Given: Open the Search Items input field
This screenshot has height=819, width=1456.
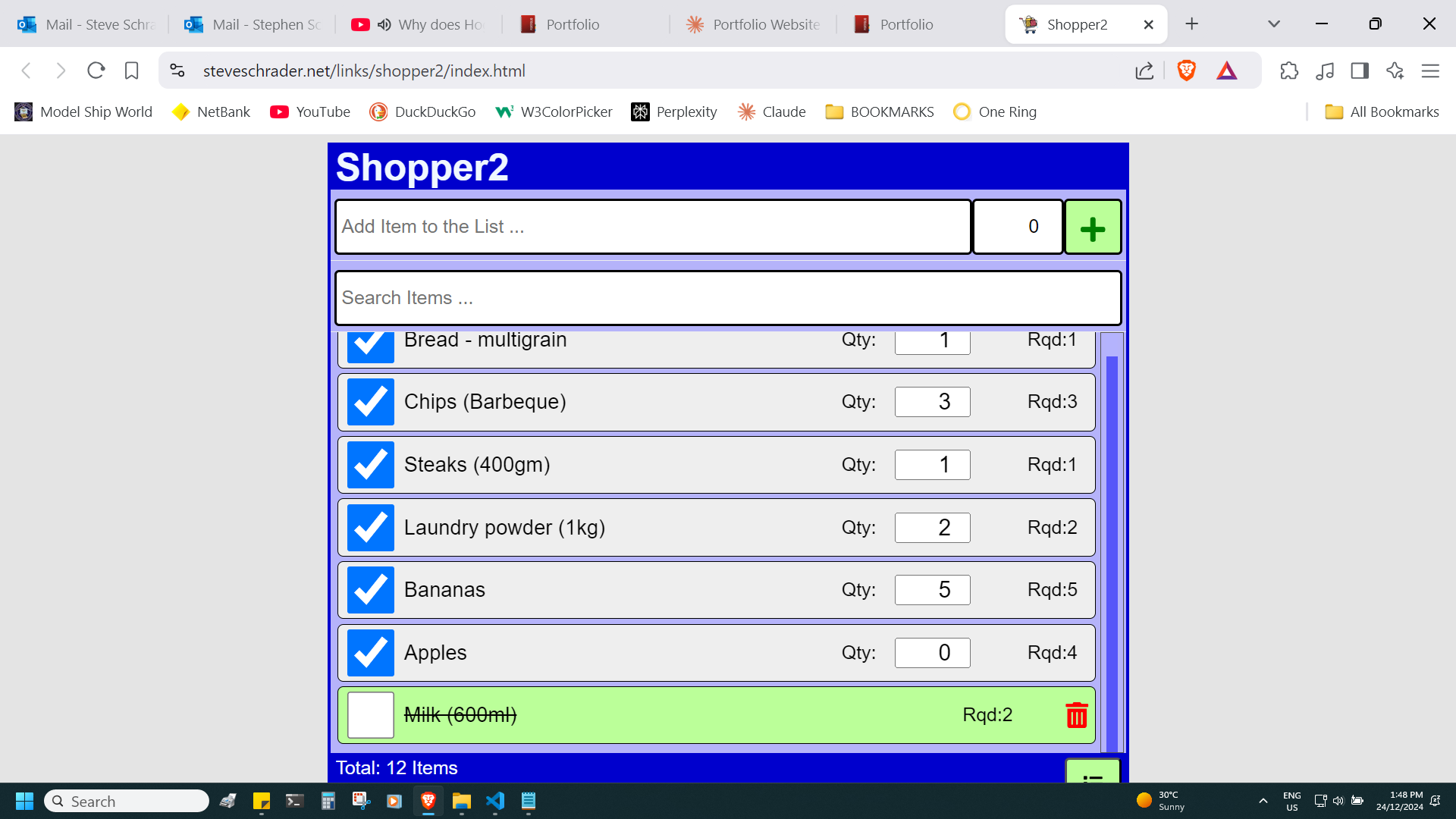Looking at the screenshot, I should pos(728,297).
